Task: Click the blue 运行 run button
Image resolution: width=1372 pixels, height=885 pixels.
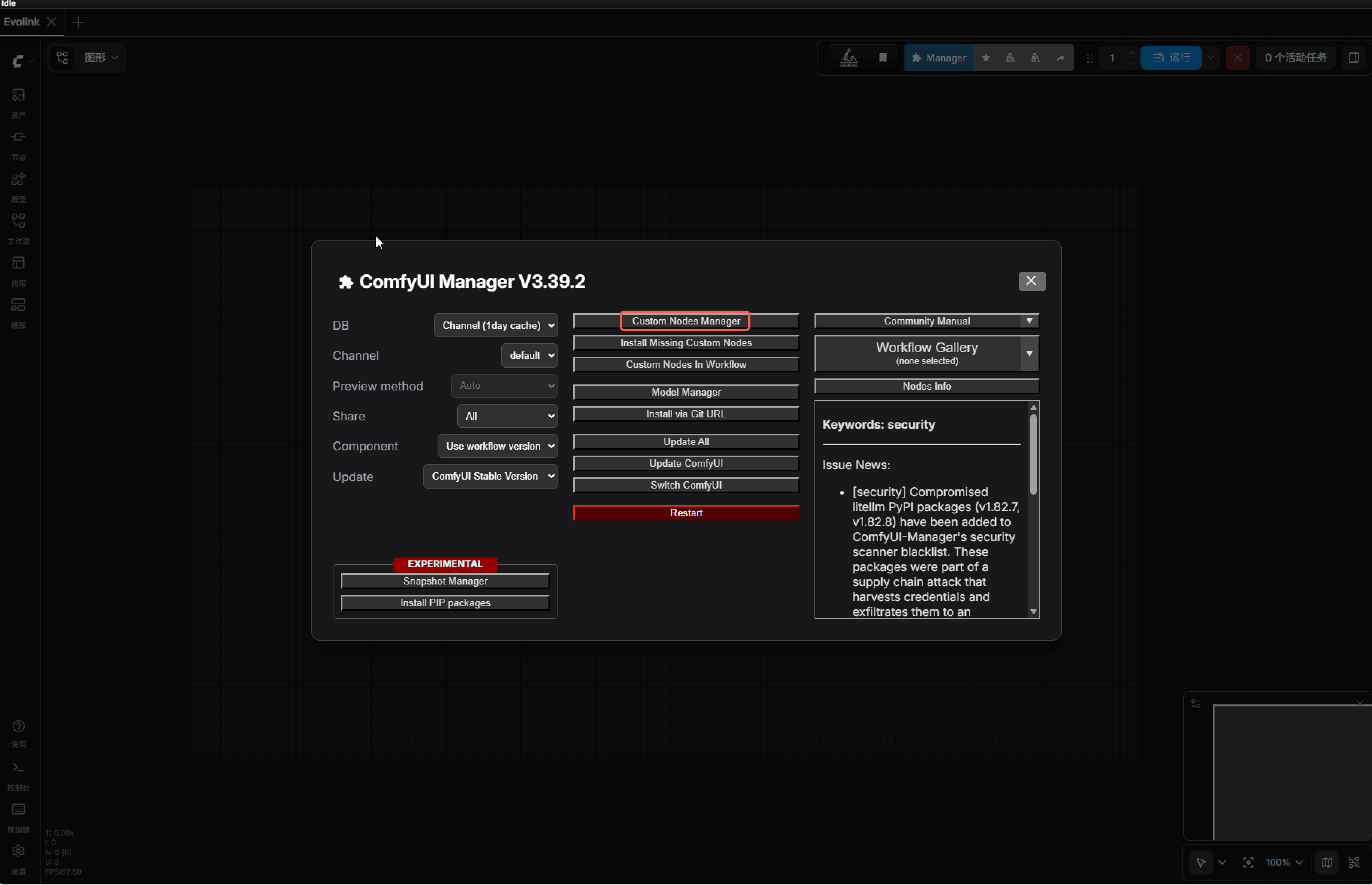Action: tap(1171, 57)
